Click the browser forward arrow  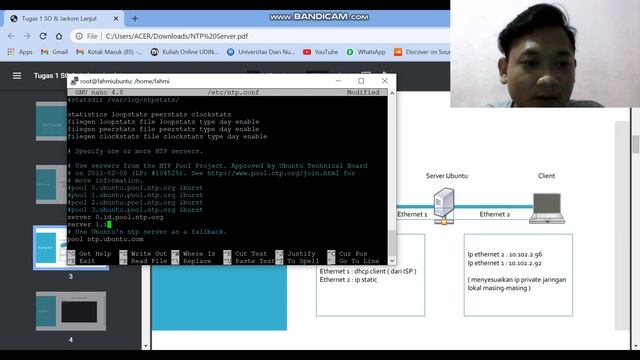(27, 36)
